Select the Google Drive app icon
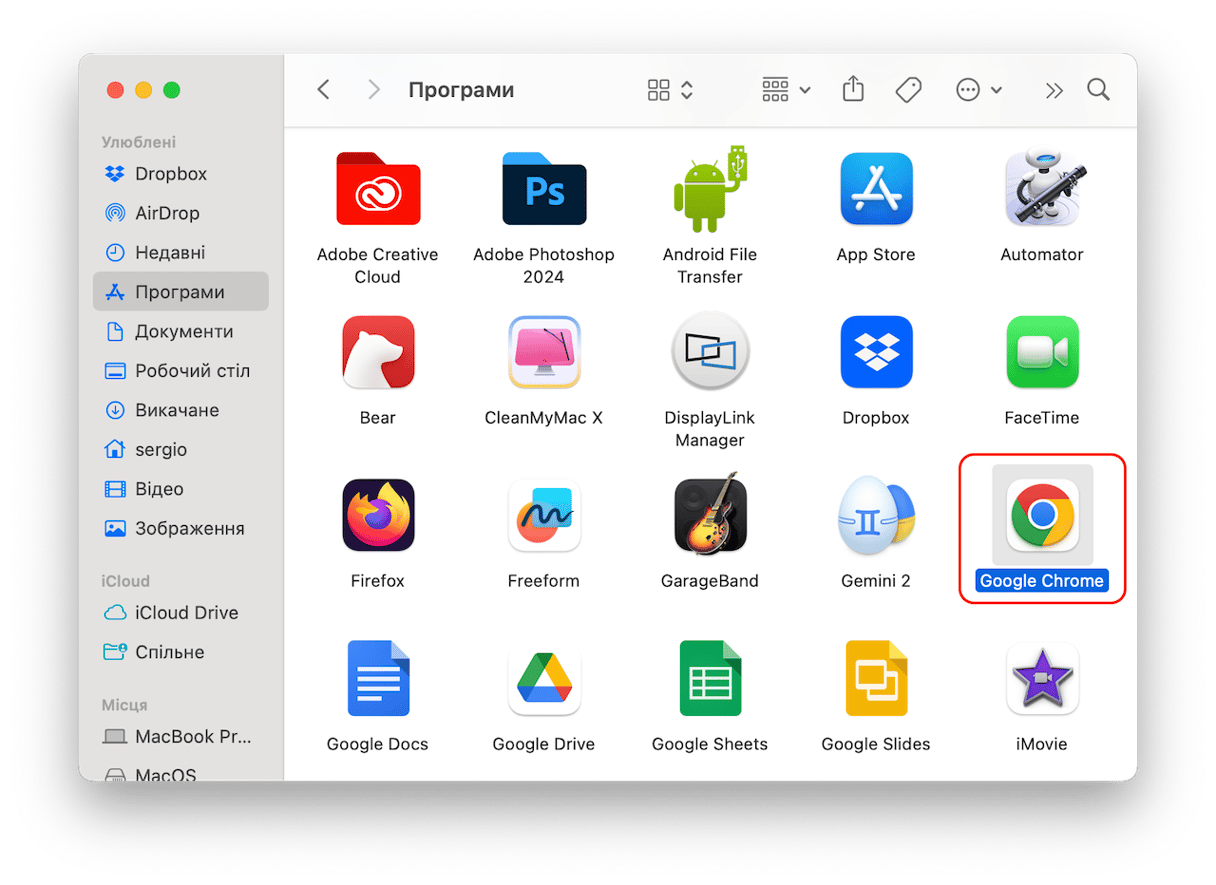The image size is (1216, 885). [x=544, y=679]
